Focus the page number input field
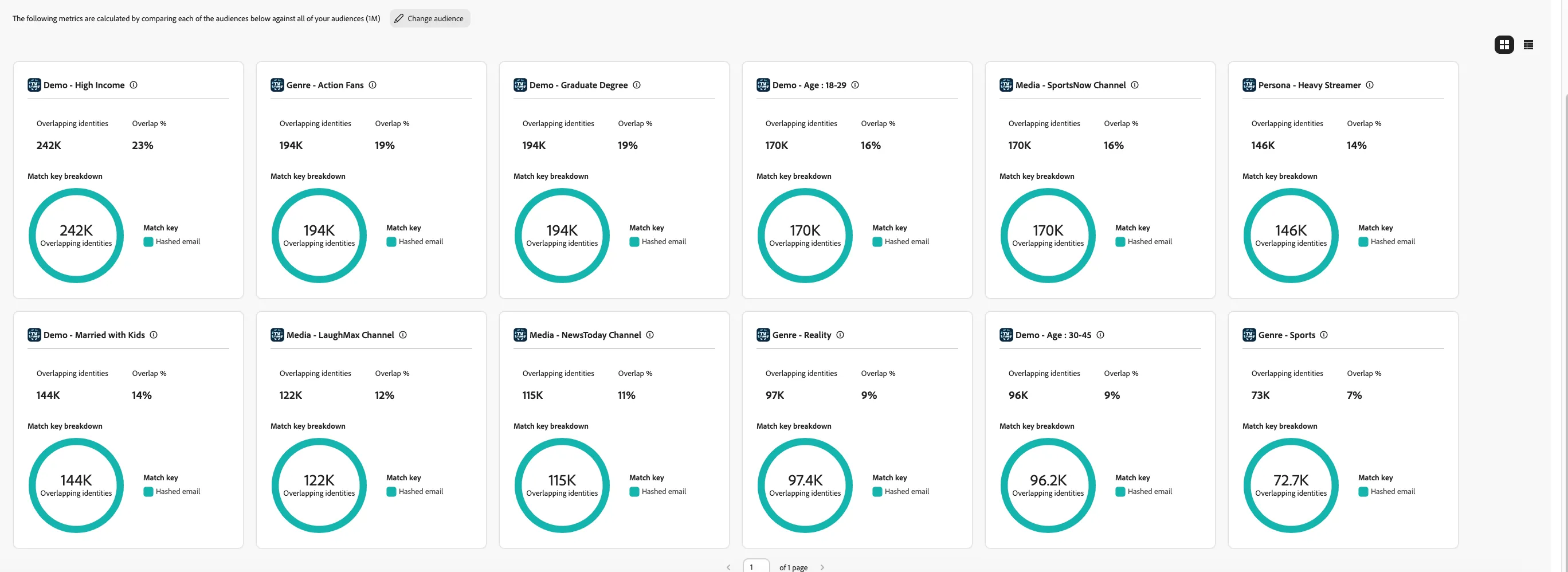1568x572 pixels. coord(756,566)
